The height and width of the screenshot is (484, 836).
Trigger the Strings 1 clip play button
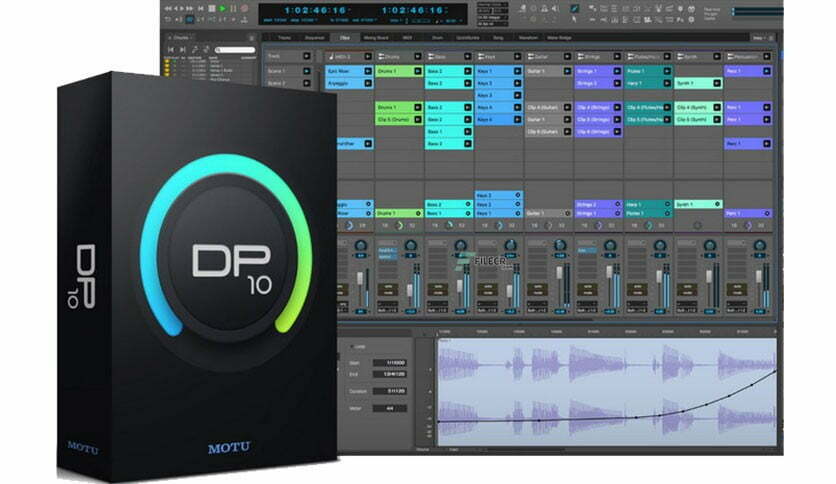coord(617,71)
